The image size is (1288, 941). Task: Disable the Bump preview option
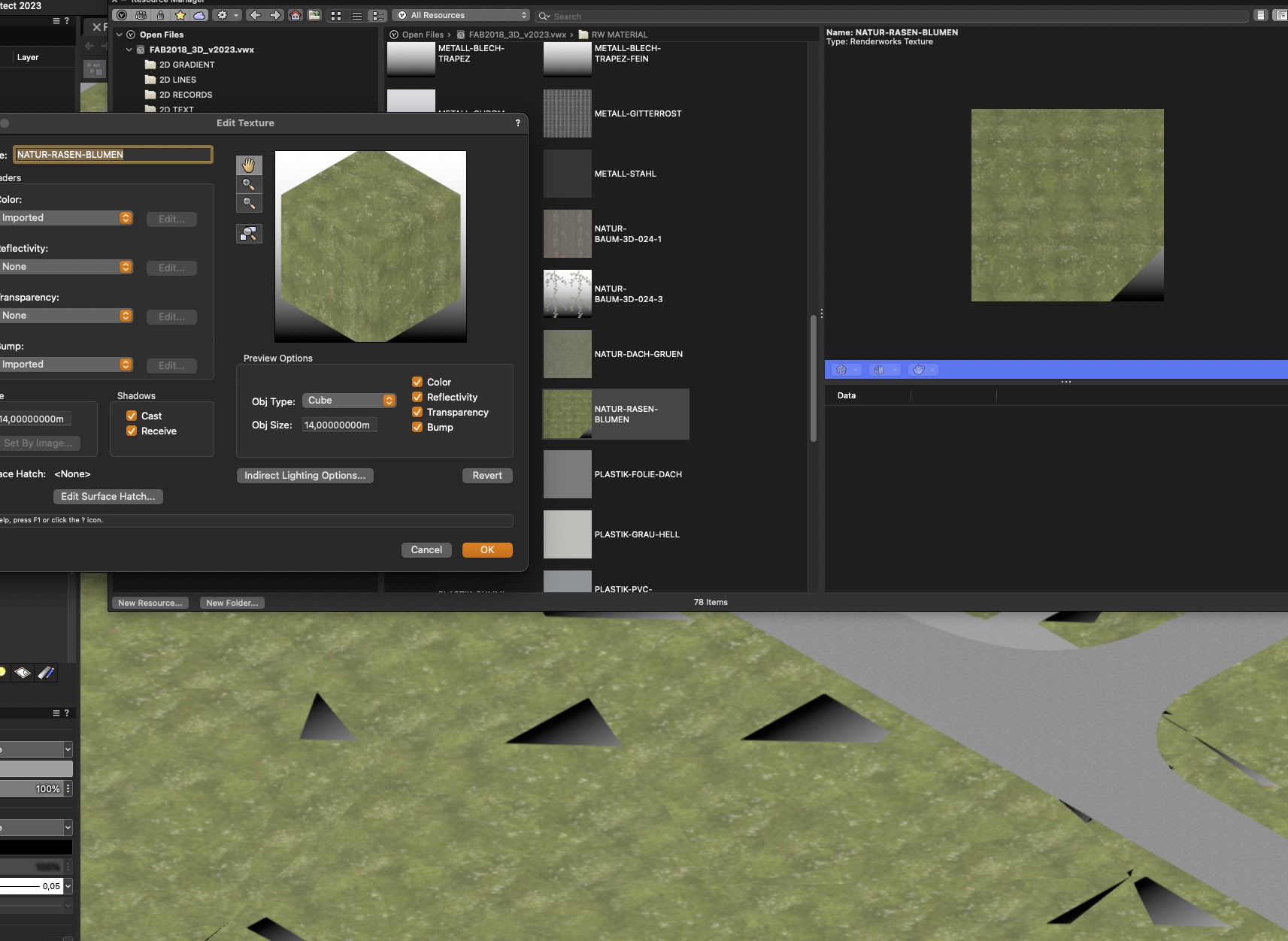click(417, 427)
